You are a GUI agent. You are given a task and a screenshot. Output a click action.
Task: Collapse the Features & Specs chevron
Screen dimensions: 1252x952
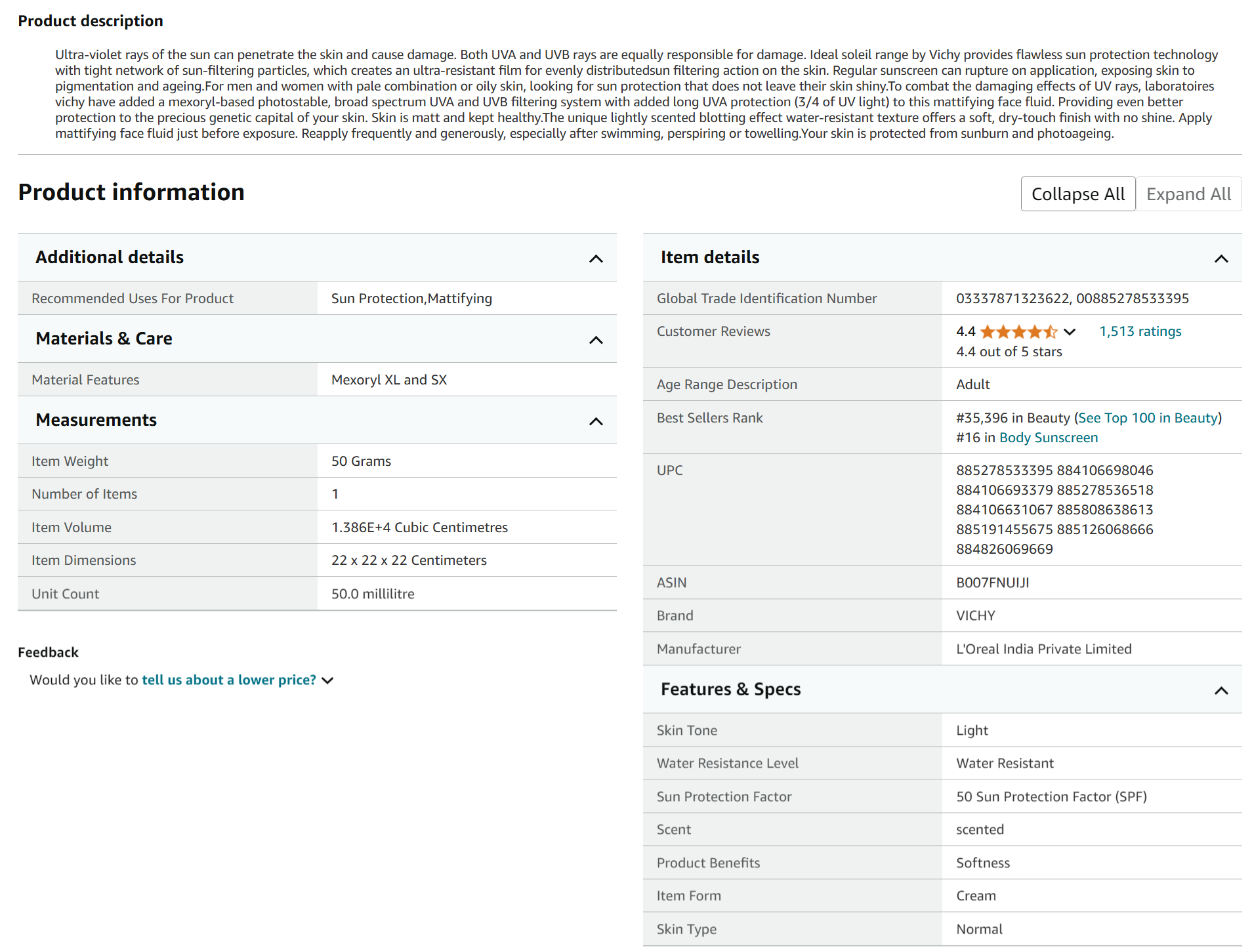click(x=1221, y=690)
